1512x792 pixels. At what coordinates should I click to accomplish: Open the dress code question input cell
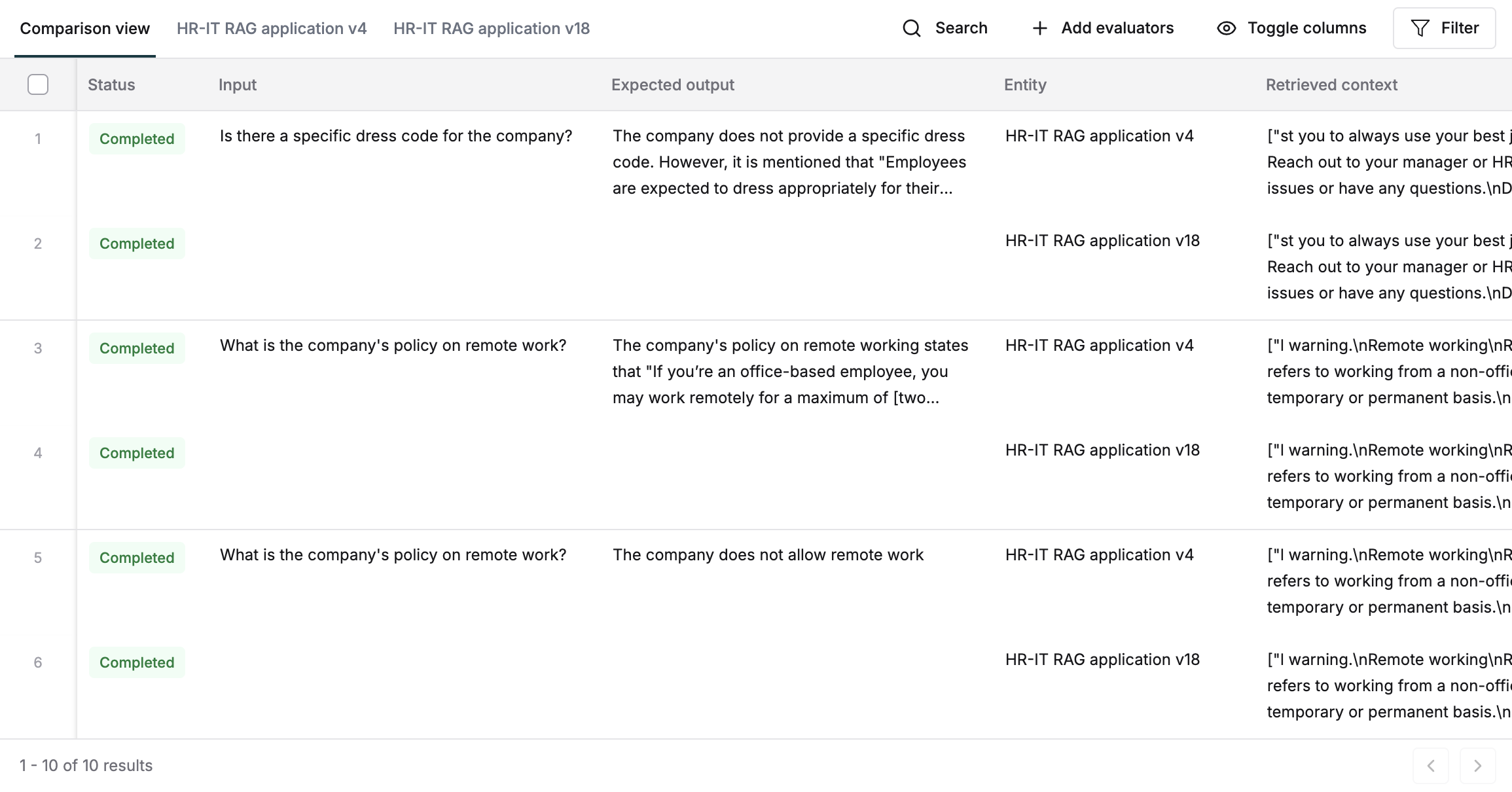[396, 136]
